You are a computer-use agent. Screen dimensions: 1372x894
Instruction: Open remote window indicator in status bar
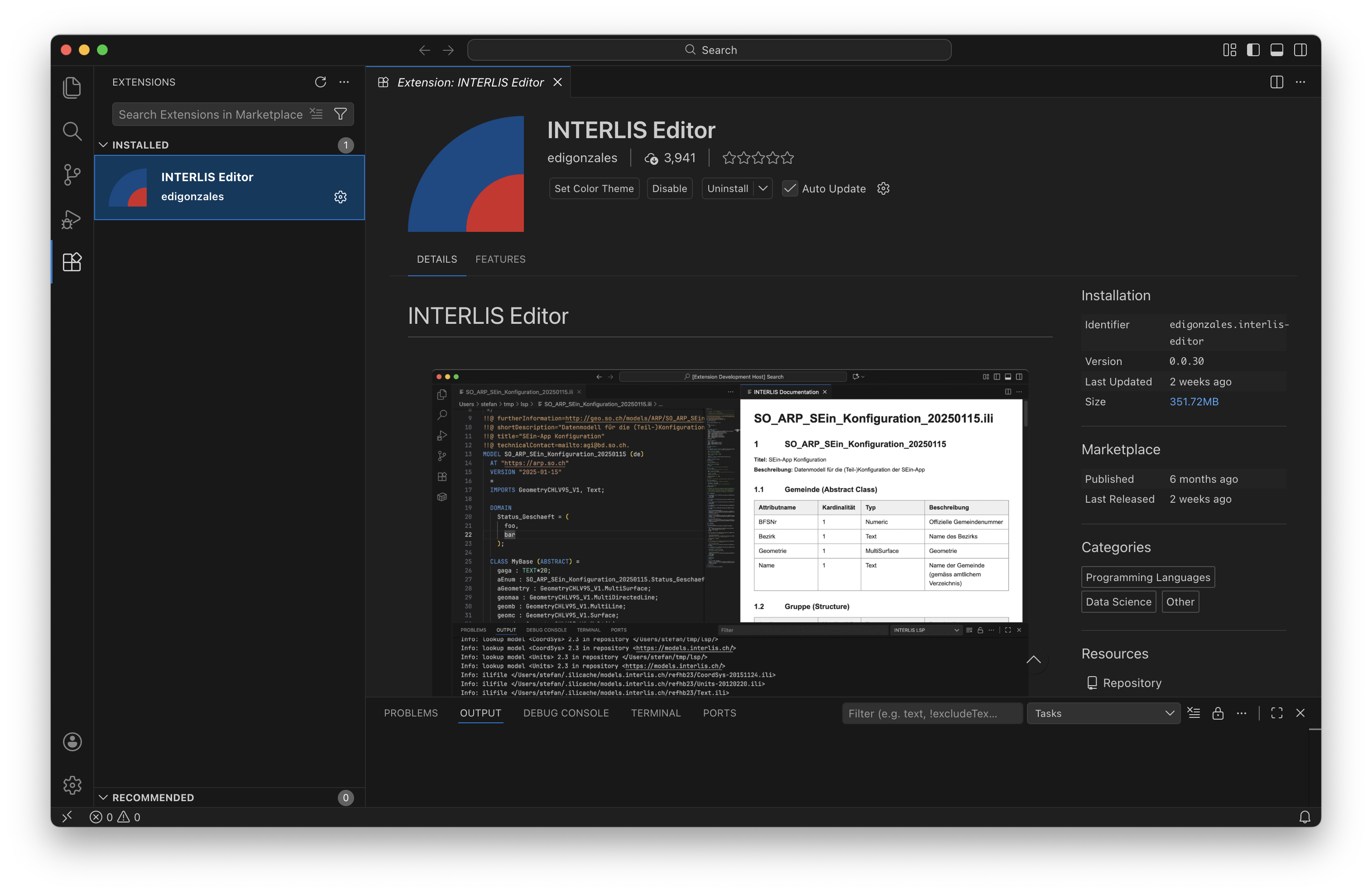[67, 817]
